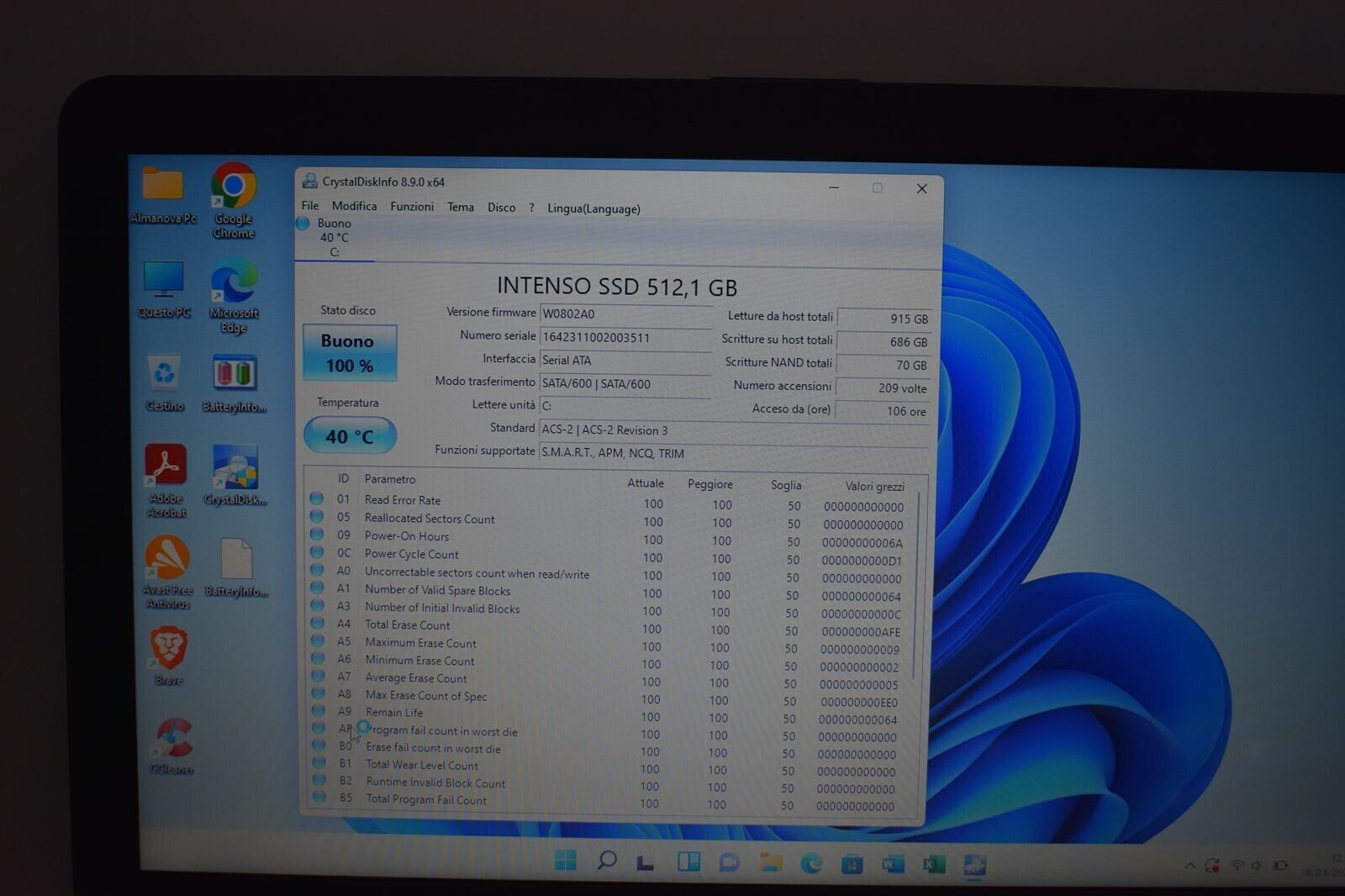The image size is (1345, 896).
Task: Open the CCleaner desktop shortcut
Action: pos(172,746)
